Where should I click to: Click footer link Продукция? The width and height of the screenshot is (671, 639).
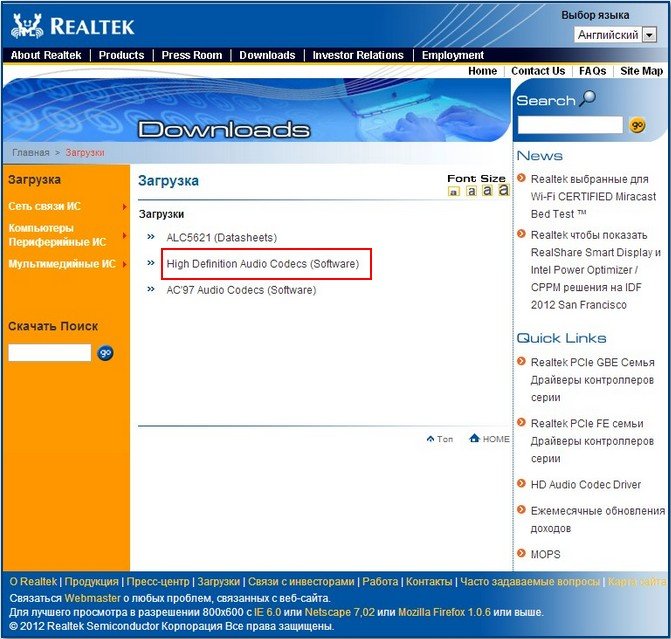pyautogui.click(x=92, y=582)
